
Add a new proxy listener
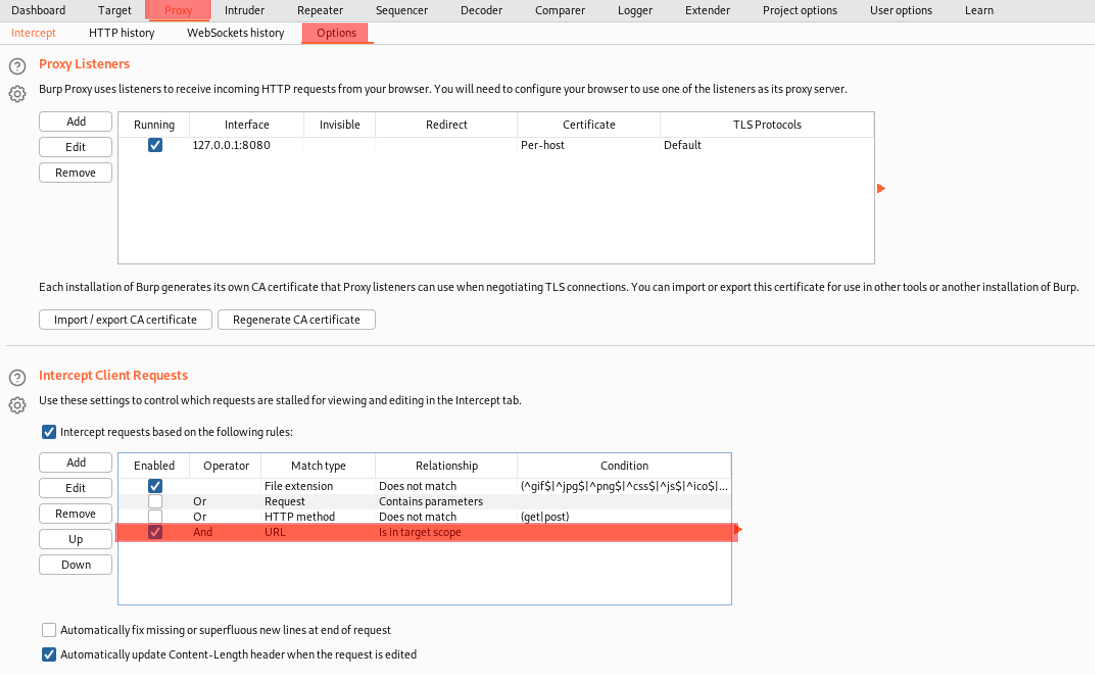coord(75,121)
